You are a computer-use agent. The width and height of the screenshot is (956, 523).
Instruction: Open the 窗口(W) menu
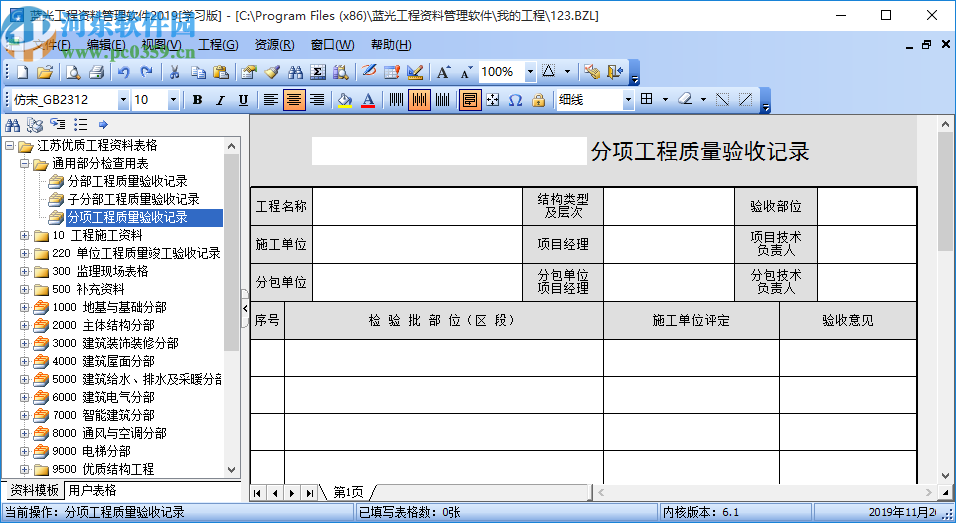click(332, 44)
